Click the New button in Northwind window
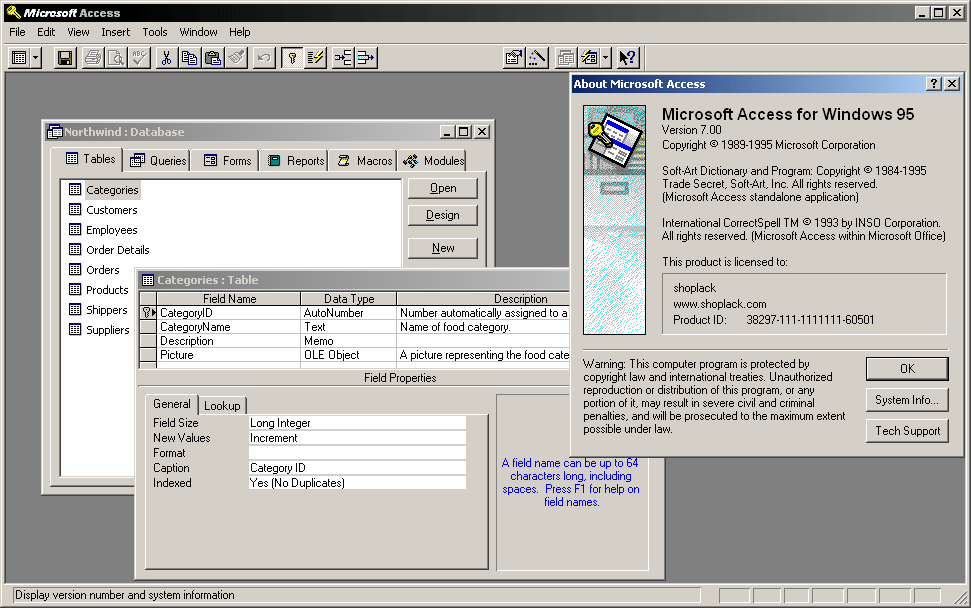Viewport: 971px width, 608px height. tap(443, 248)
